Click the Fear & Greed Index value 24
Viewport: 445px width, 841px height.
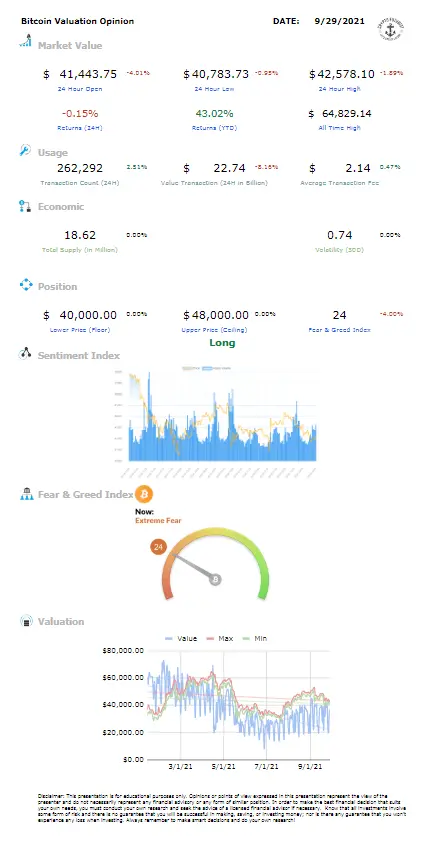339,315
